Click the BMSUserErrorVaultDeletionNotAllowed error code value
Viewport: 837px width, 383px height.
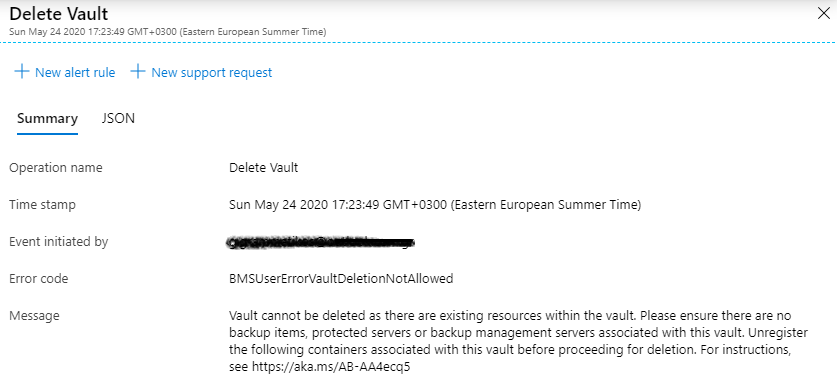pos(341,278)
